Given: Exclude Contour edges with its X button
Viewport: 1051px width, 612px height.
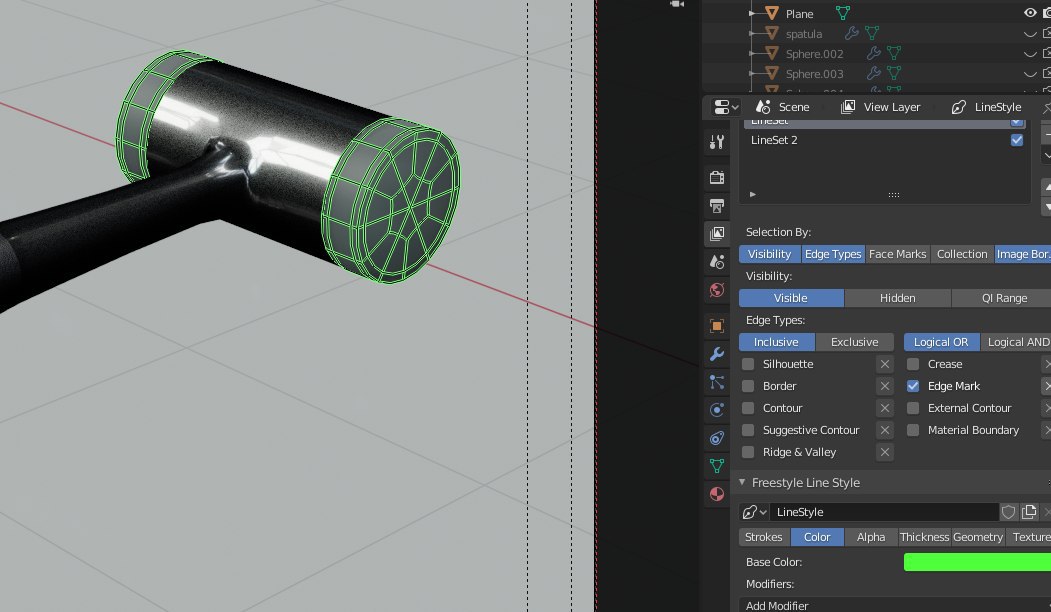Looking at the screenshot, I should (885, 408).
